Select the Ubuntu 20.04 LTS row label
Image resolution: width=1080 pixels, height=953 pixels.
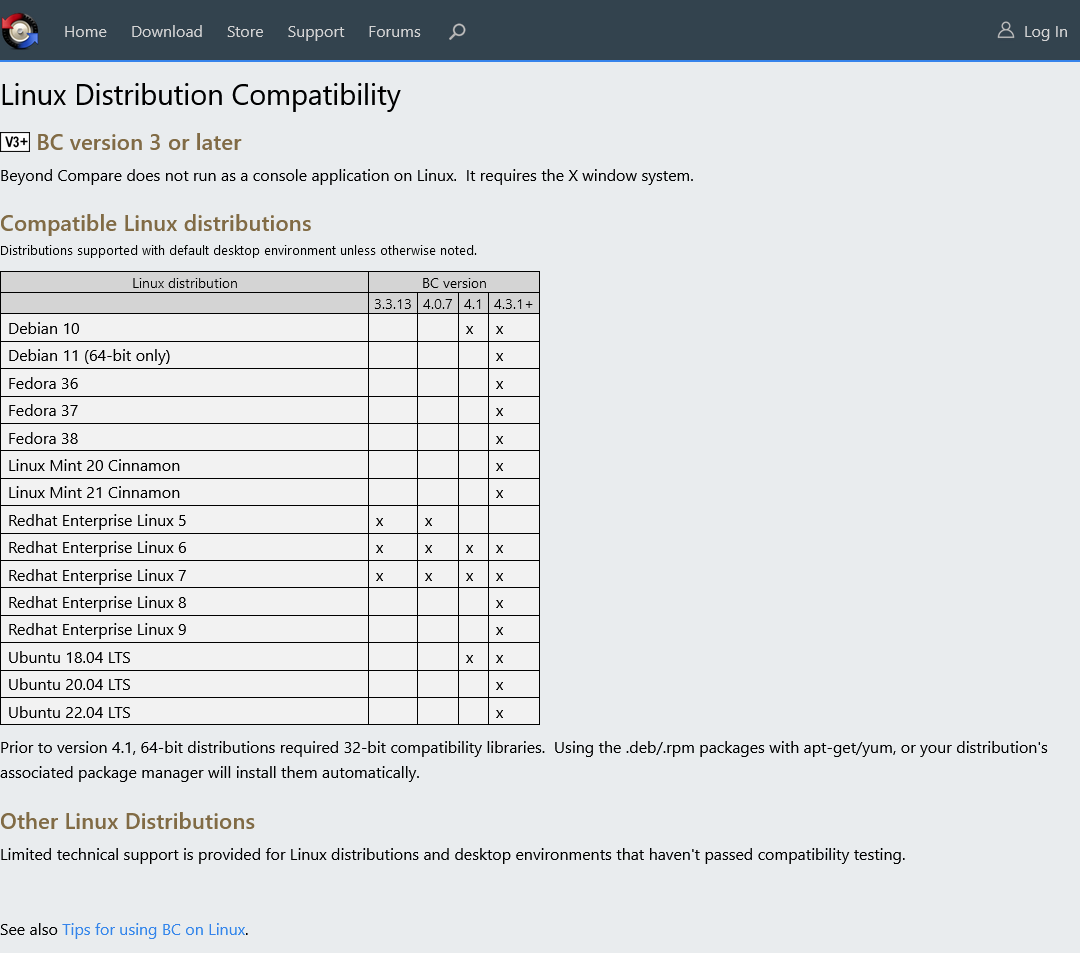(70, 685)
